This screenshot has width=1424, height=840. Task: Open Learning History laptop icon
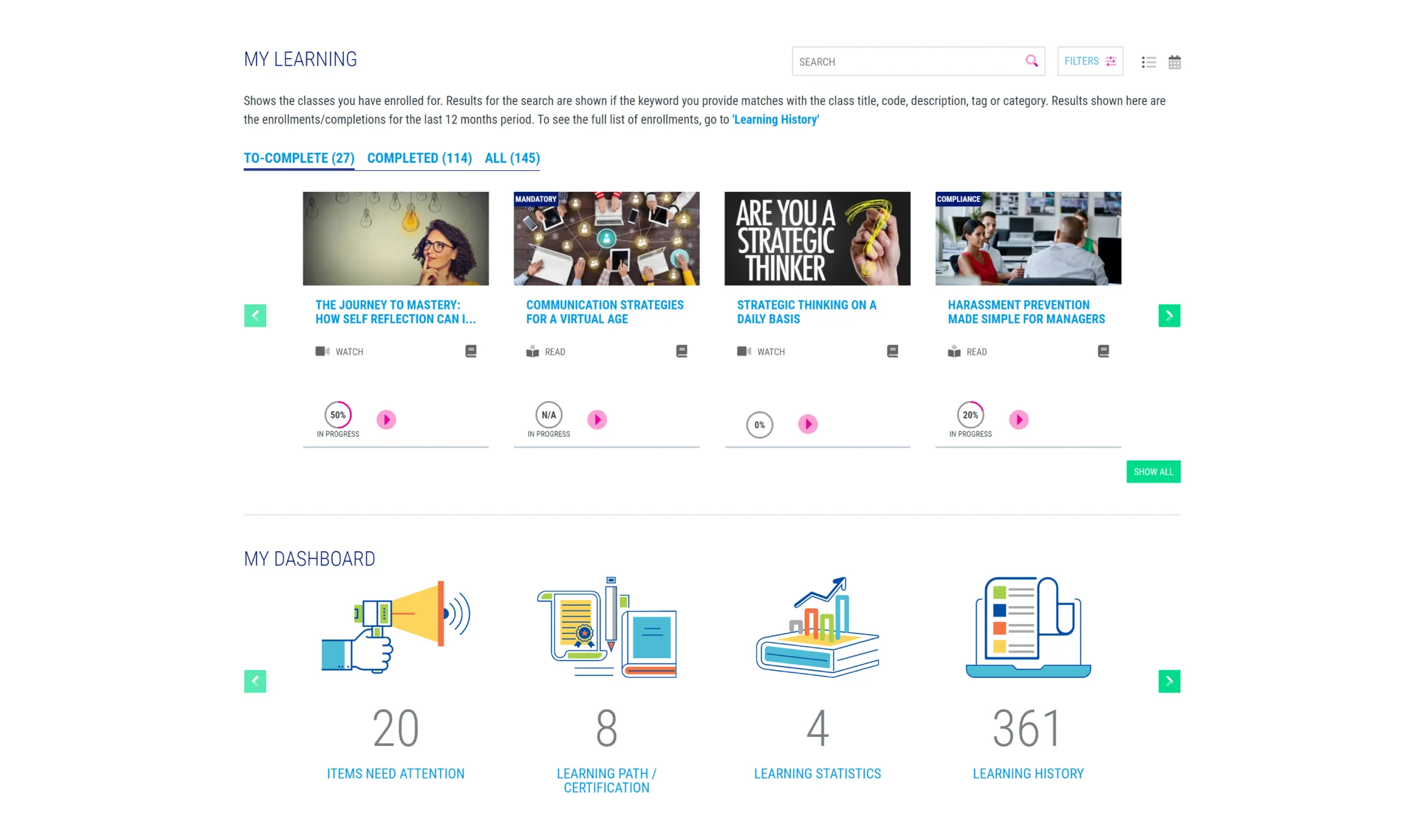(x=1028, y=626)
